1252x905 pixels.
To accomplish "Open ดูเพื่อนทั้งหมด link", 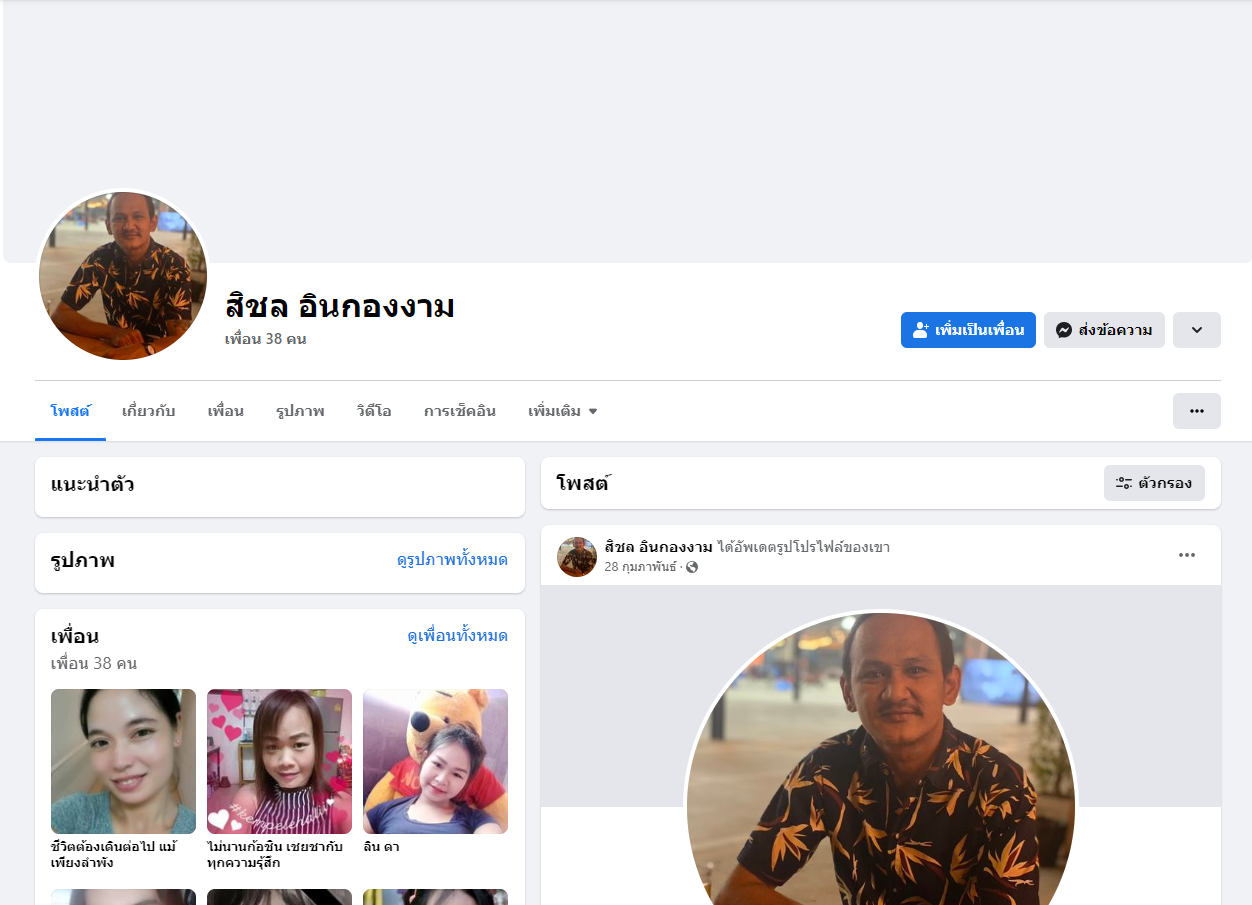I will tap(457, 636).
